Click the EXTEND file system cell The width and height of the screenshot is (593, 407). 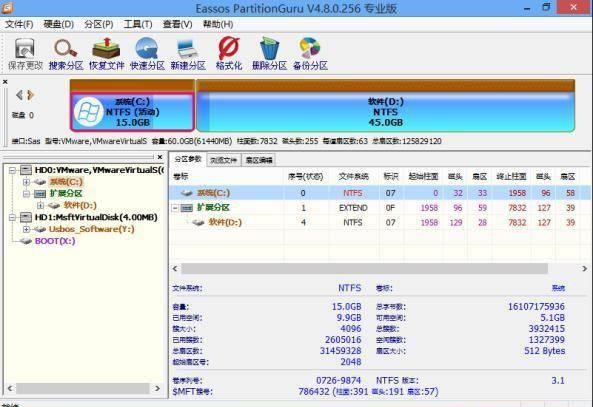point(353,208)
